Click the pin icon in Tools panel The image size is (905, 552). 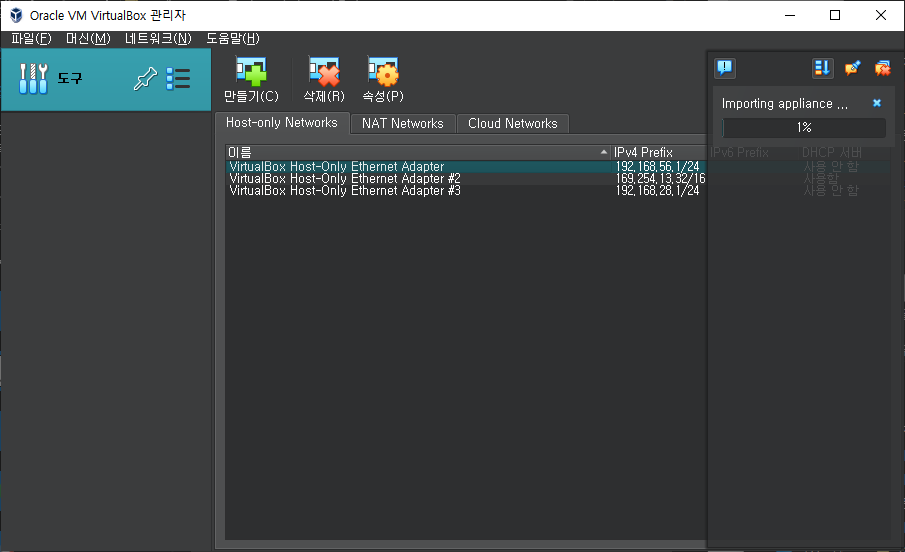coord(145,79)
